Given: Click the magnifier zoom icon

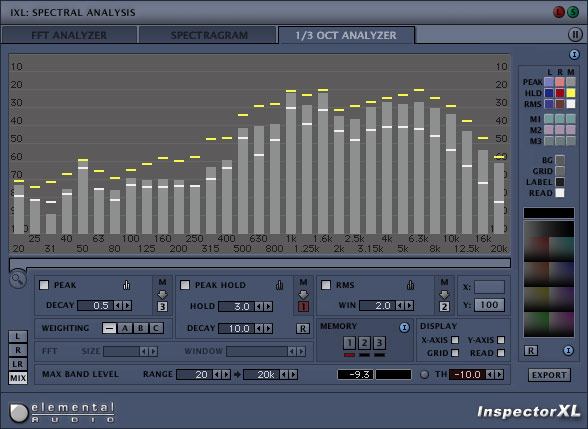Looking at the screenshot, I should (18, 279).
